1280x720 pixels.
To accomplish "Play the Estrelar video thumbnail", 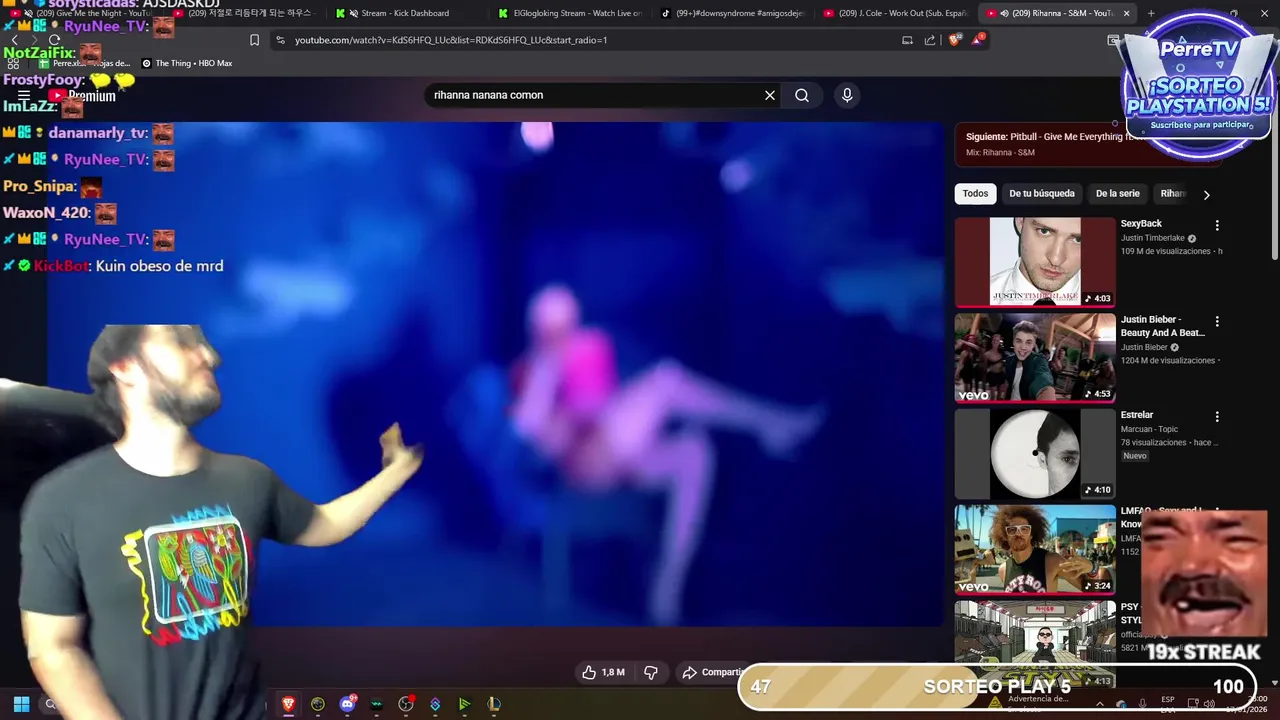I will pyautogui.click(x=1035, y=454).
